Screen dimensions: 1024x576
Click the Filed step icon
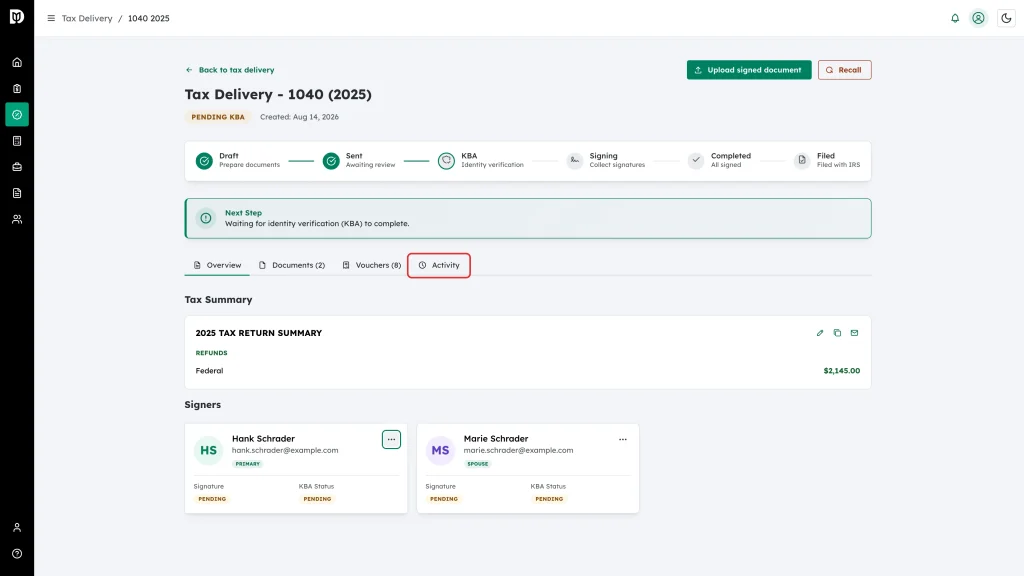point(802,161)
